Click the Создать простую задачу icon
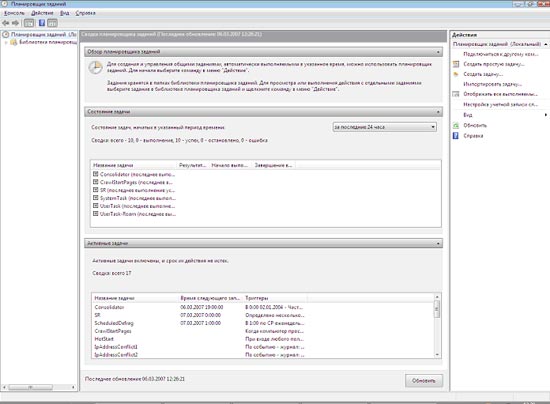The width and height of the screenshot is (550, 404). [456, 64]
